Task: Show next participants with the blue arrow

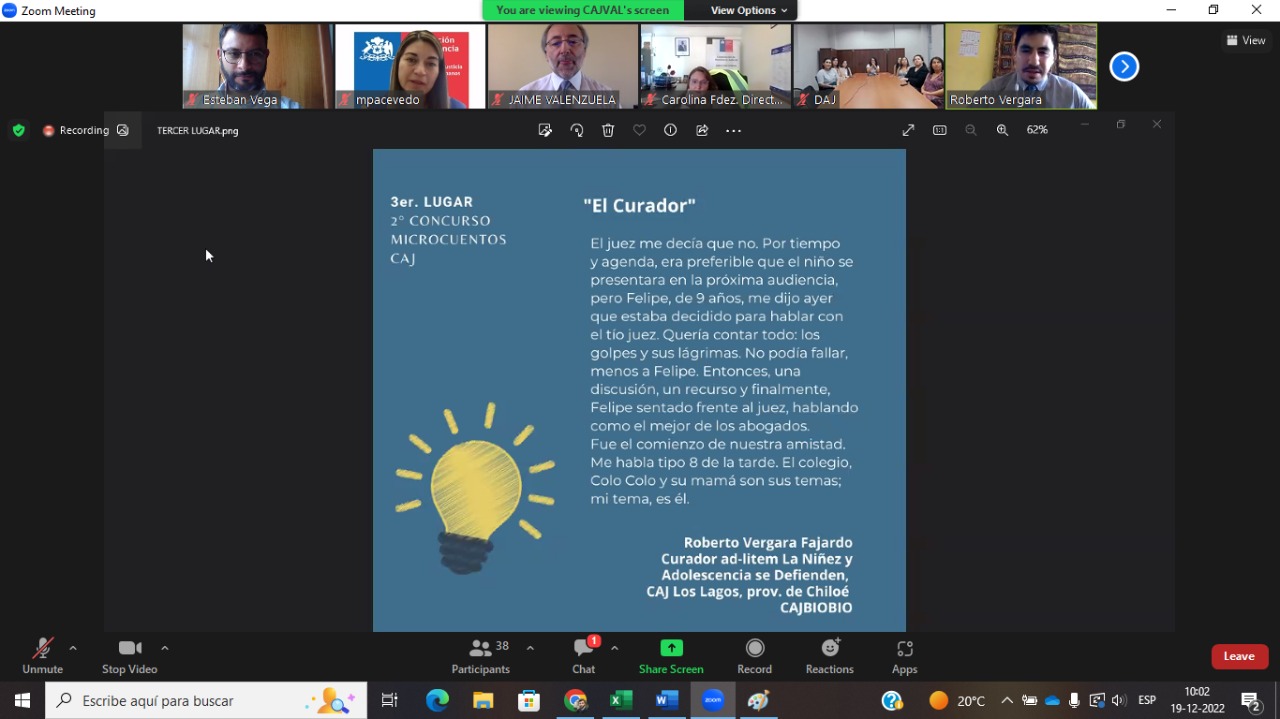Action: 1124,67
